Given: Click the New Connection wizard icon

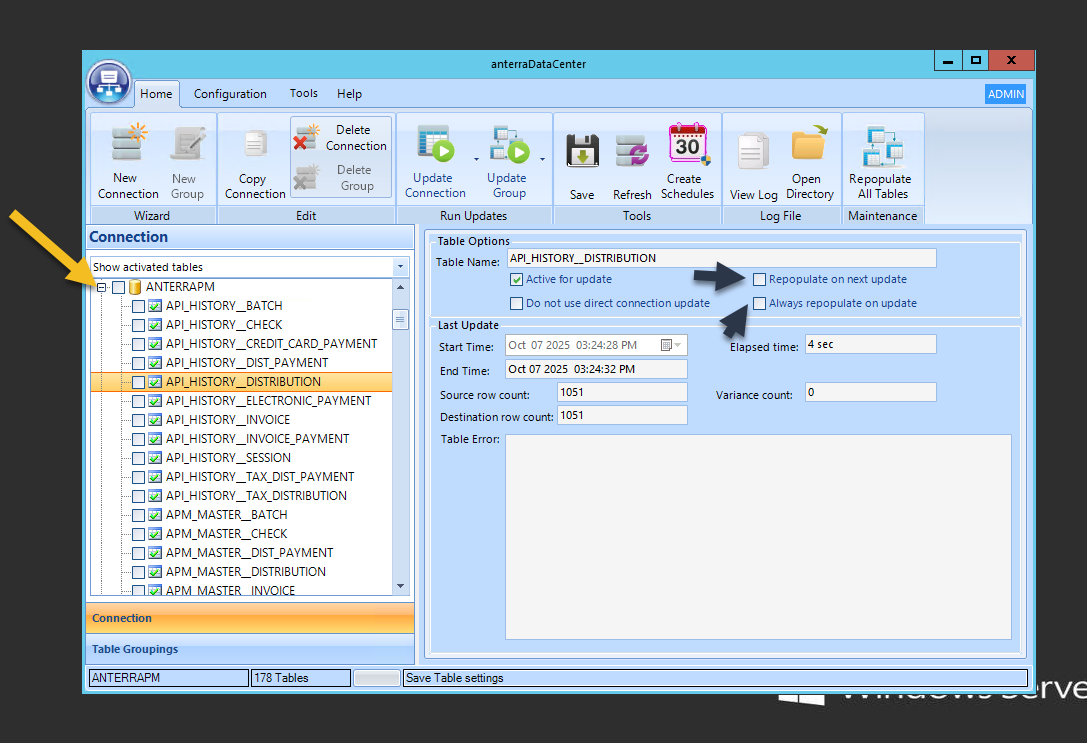Looking at the screenshot, I should click(128, 146).
